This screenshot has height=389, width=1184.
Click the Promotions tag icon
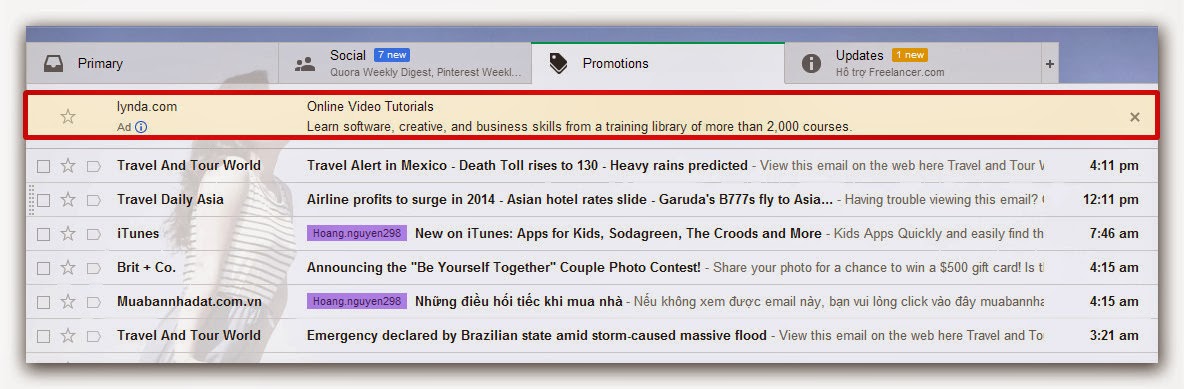pyautogui.click(x=558, y=63)
